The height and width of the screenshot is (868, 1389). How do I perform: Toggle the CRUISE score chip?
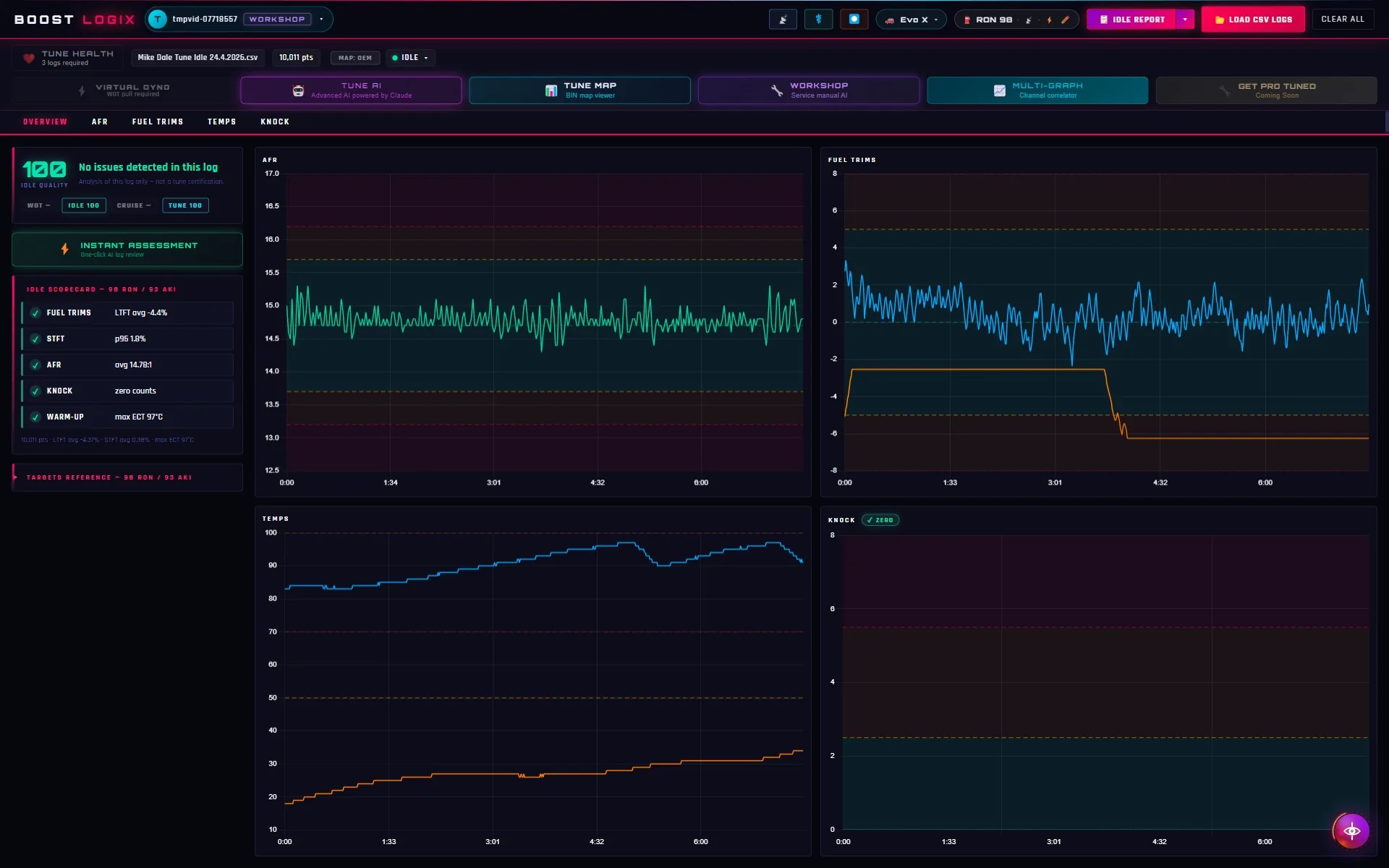[134, 205]
